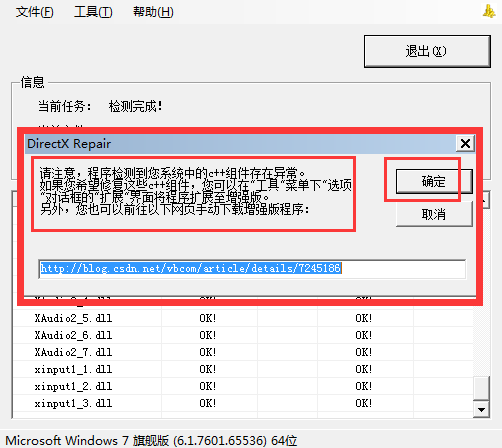
Task: Click the Microsoft Windows 7 旗舰版 status bar
Action: tap(151, 440)
